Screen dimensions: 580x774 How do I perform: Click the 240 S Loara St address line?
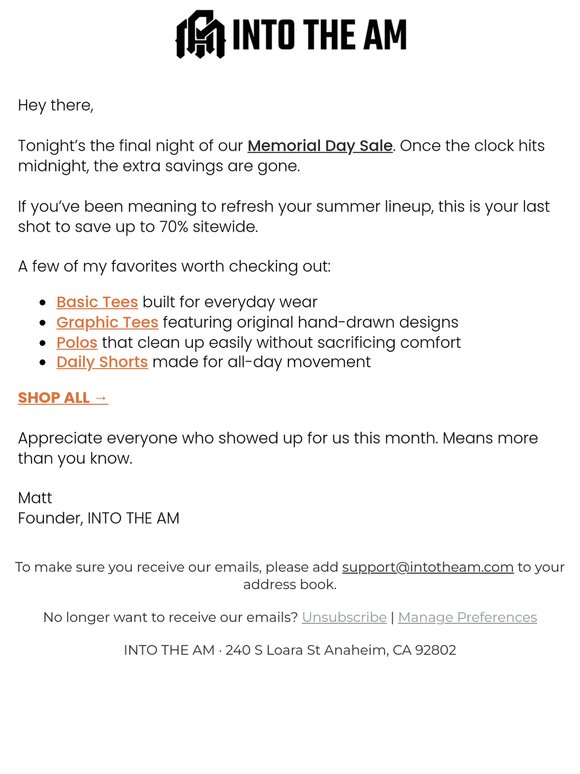point(290,650)
